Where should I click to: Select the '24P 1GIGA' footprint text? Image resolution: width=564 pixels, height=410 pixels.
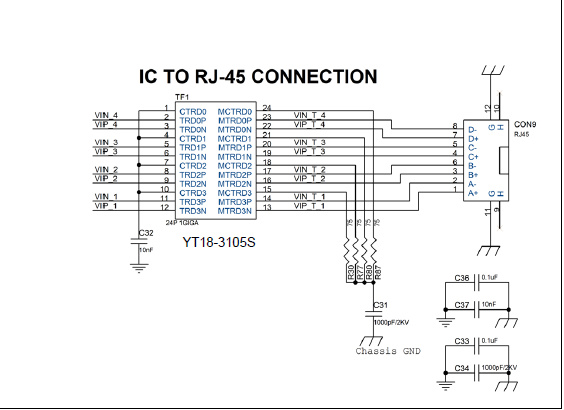(x=182, y=223)
